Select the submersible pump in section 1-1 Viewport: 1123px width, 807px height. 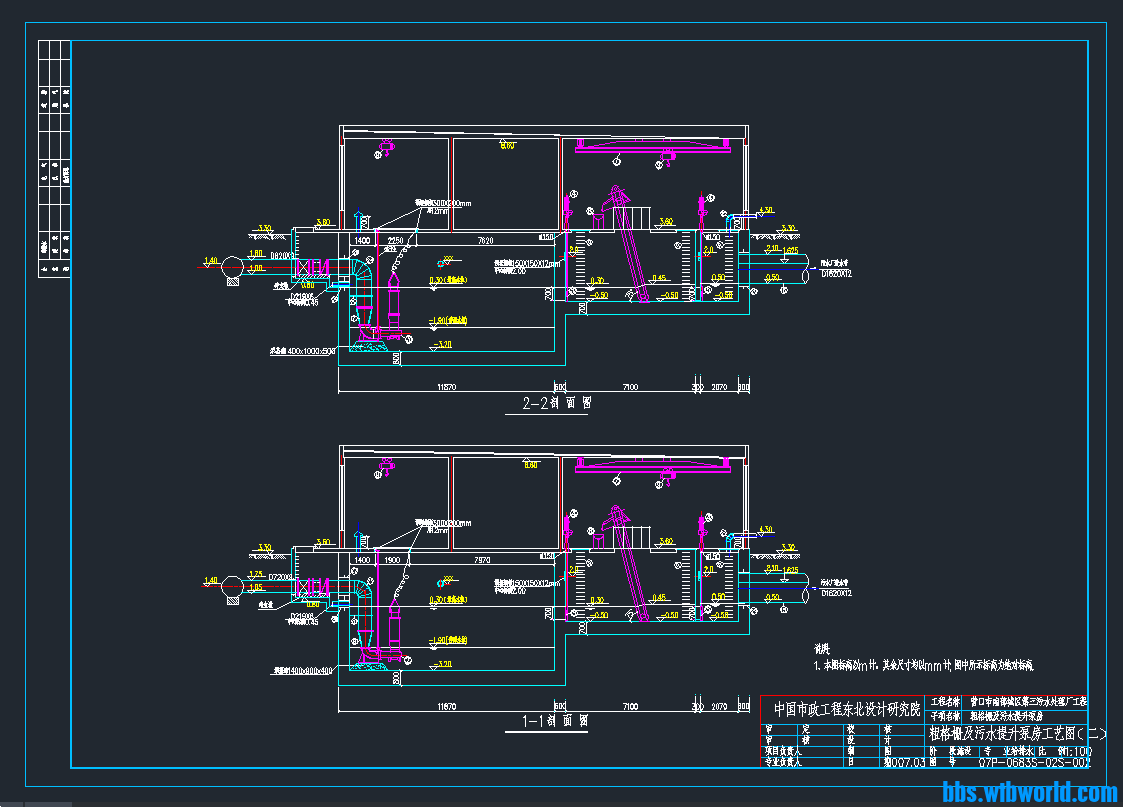(393, 620)
